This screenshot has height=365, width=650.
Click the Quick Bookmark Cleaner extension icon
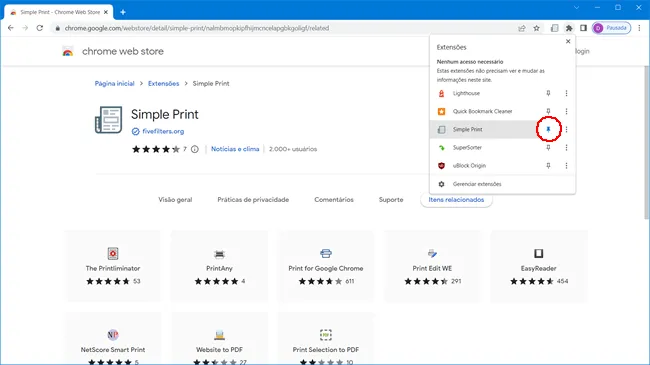441,111
